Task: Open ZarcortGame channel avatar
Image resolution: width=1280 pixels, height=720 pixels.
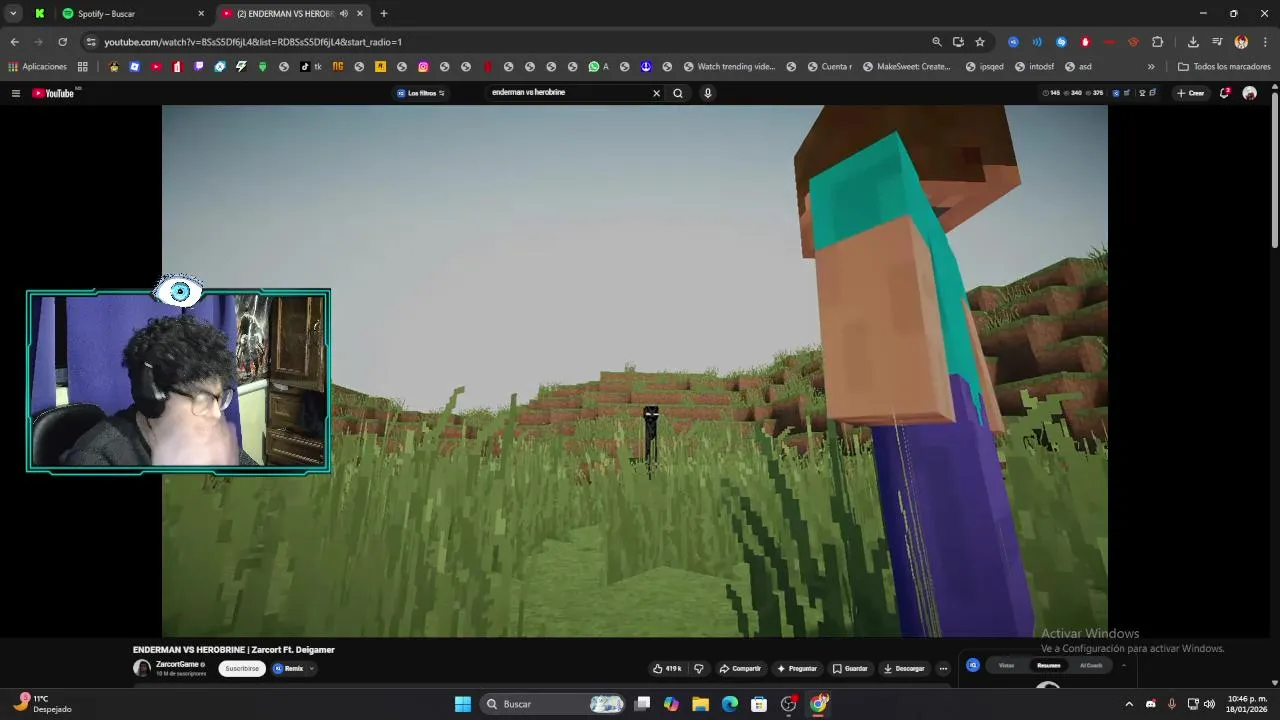Action: 142,668
